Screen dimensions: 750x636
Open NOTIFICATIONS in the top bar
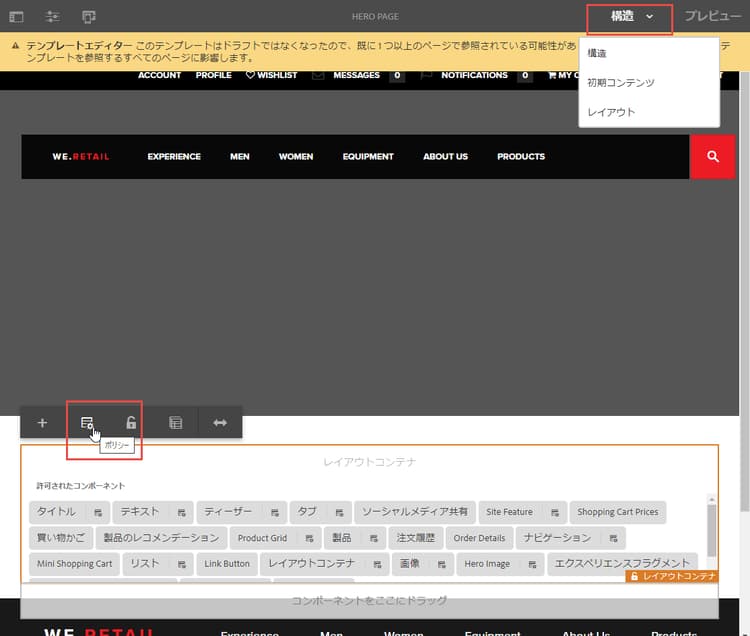pos(474,75)
